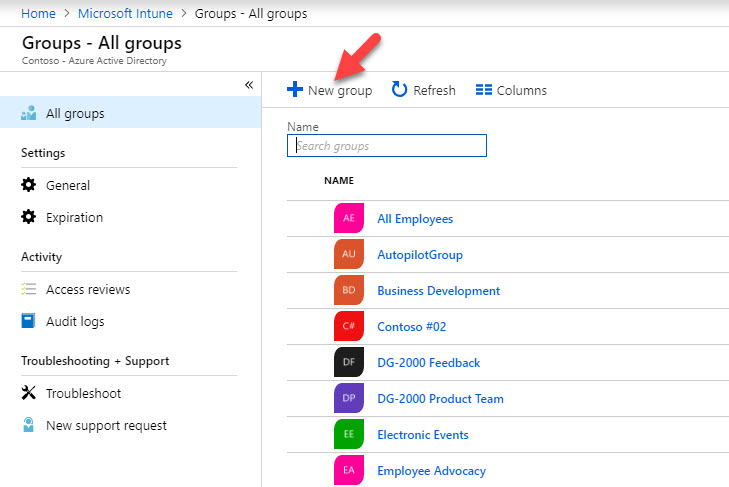Open the All Employees group
The height and width of the screenshot is (487, 729).
pyautogui.click(x=415, y=219)
